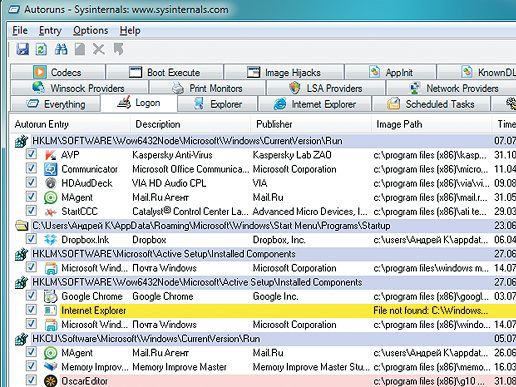Switch to the LSA Providers tab

coord(326,88)
